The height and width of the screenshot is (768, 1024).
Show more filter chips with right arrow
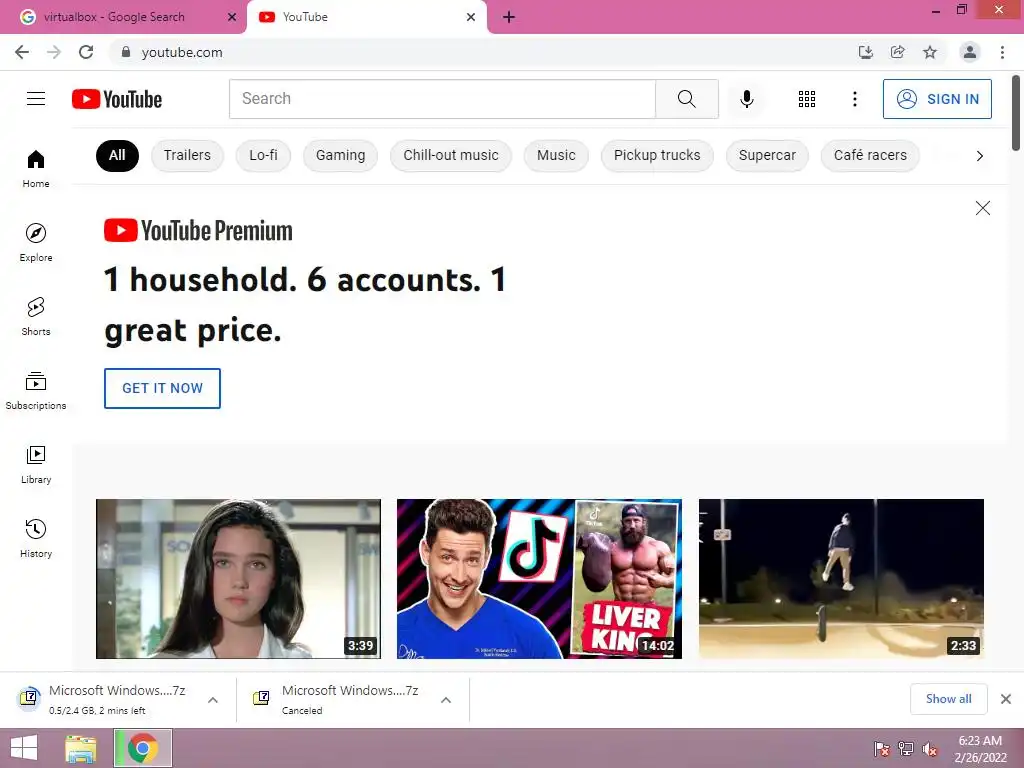pyautogui.click(x=979, y=155)
